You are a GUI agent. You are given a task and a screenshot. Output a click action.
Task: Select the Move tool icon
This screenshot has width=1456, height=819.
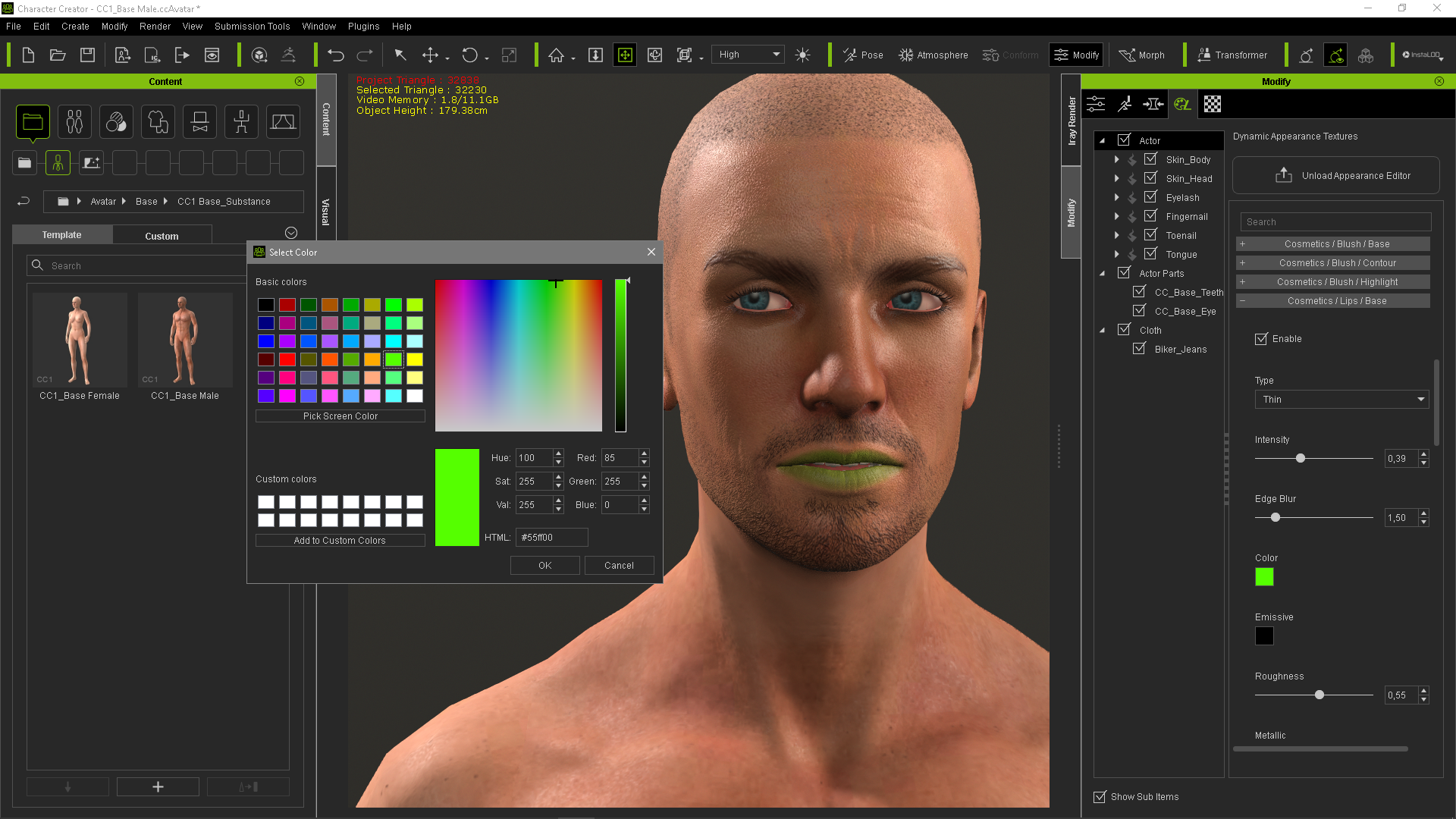click(x=430, y=55)
